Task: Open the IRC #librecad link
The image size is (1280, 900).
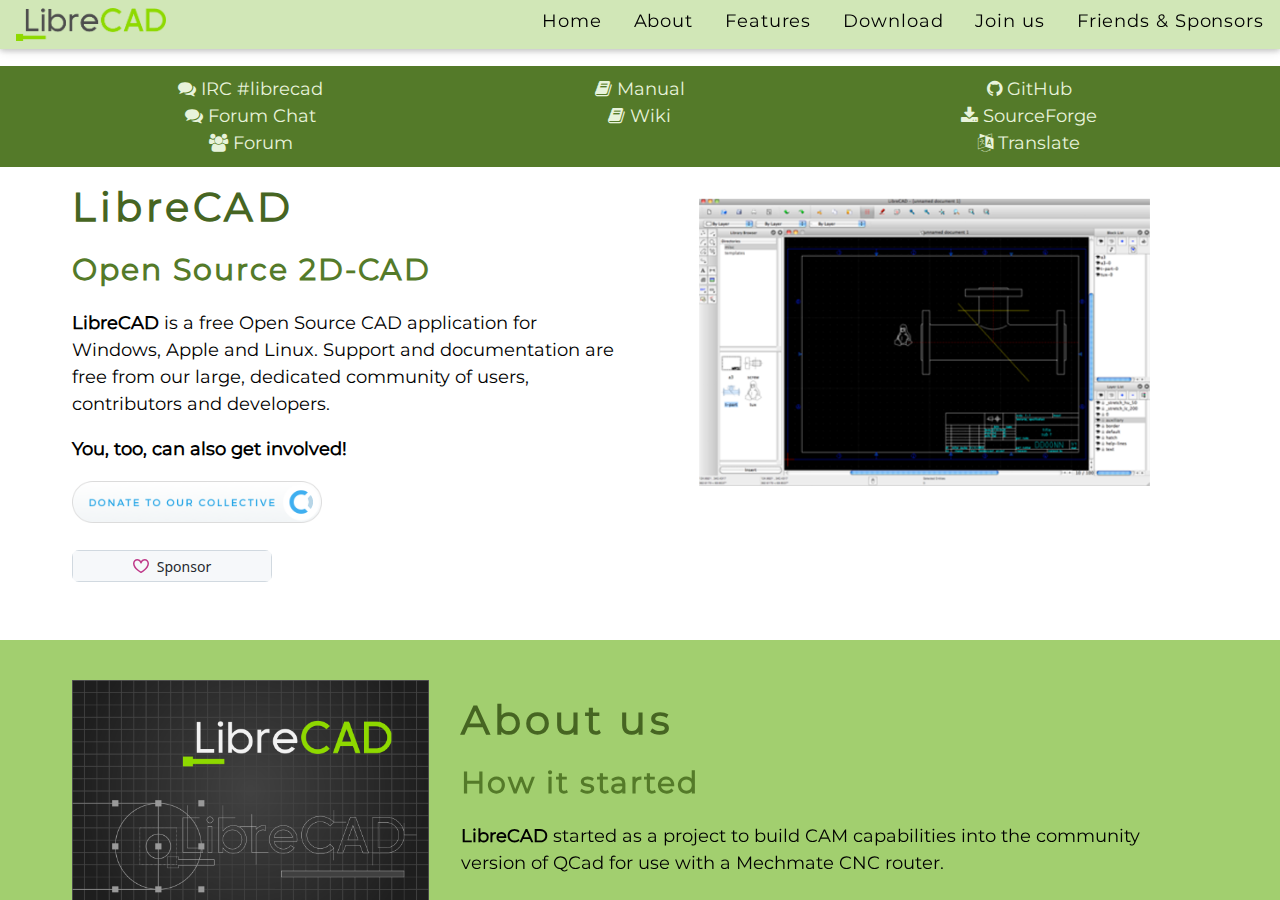Action: [x=262, y=89]
